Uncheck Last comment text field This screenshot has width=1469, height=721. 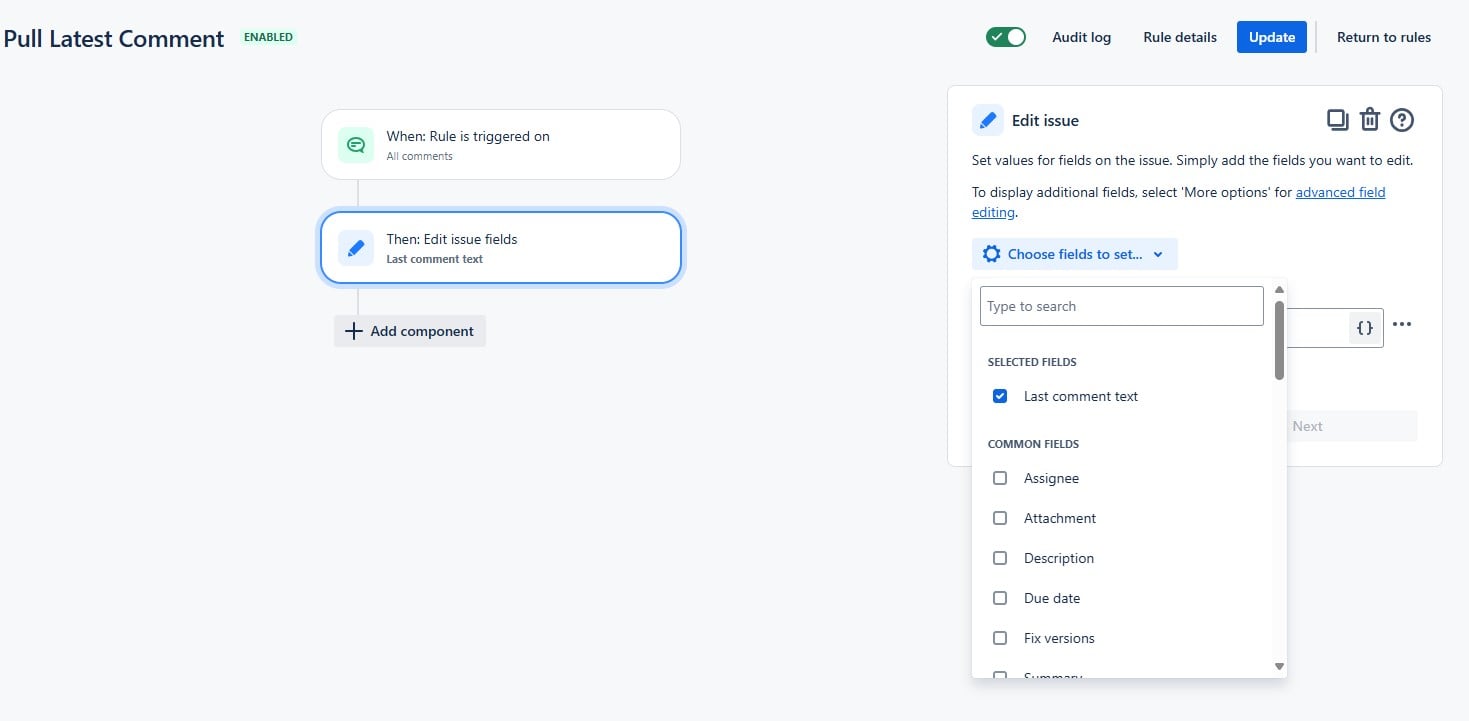(x=1000, y=396)
